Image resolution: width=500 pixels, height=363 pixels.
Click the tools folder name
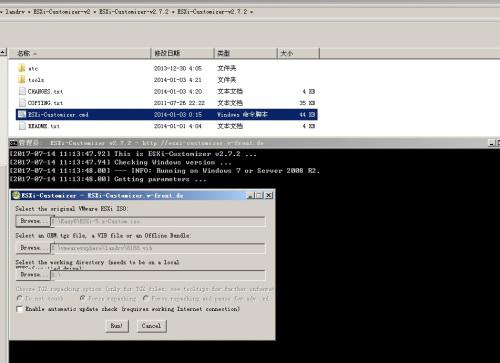36,80
